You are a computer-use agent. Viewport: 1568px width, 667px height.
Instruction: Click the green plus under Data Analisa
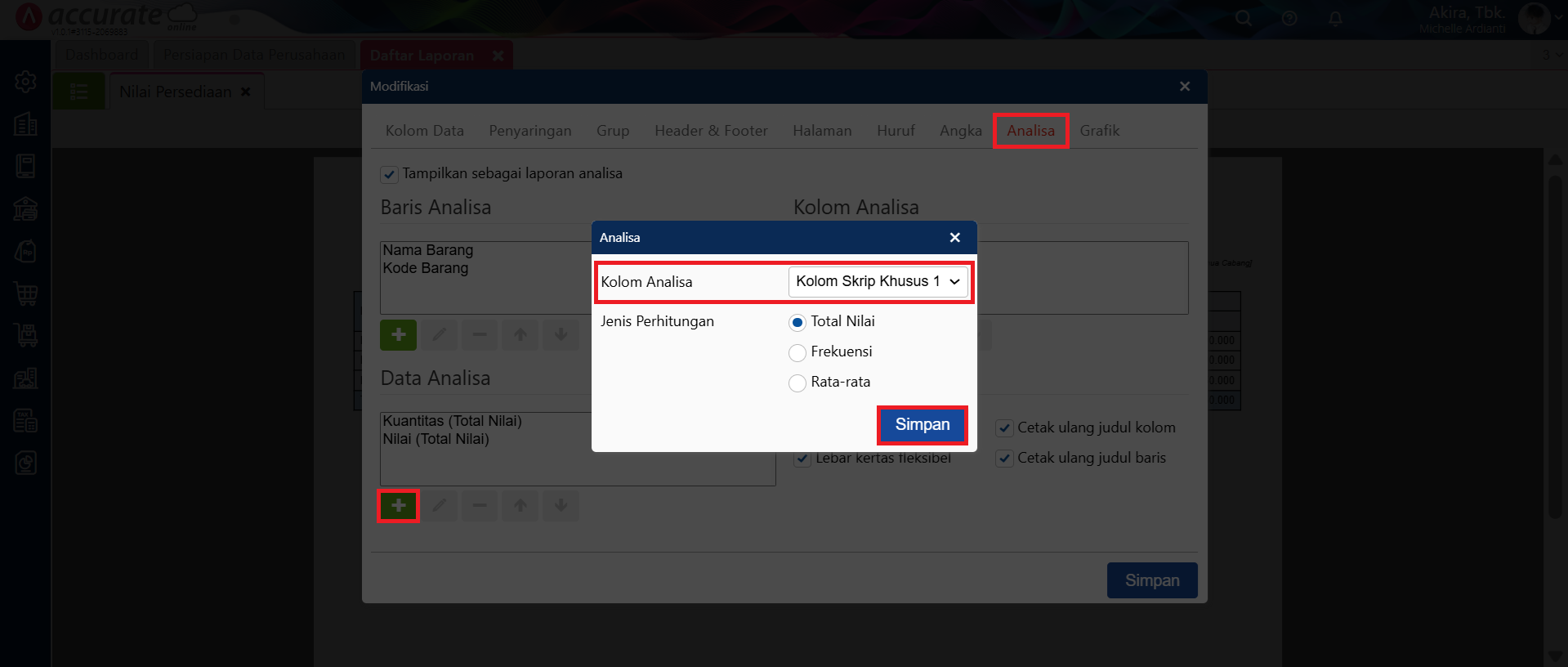tap(398, 506)
